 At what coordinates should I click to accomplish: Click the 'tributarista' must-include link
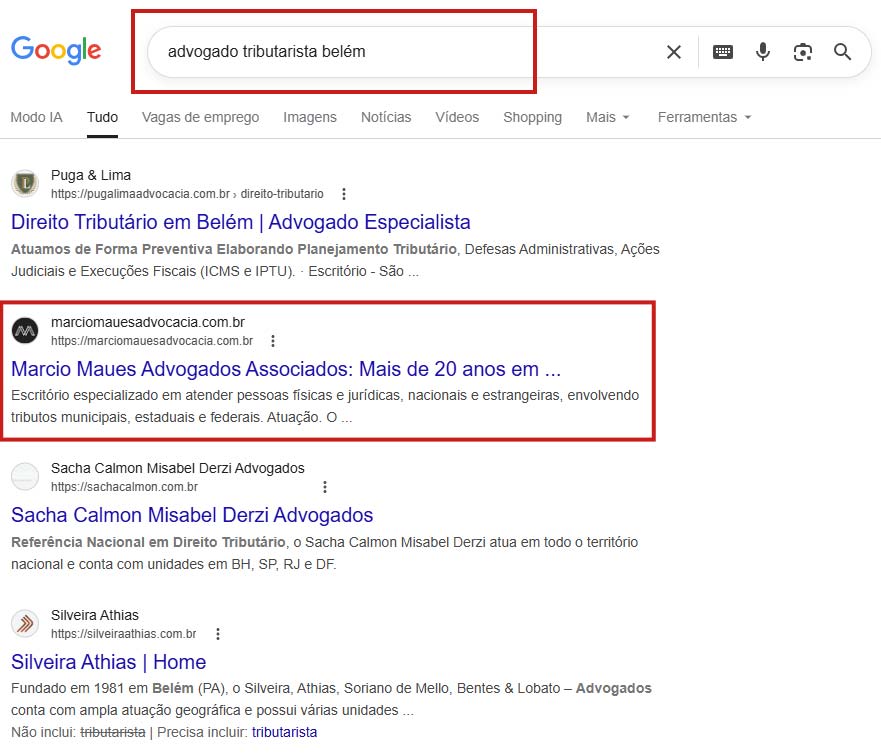284,732
